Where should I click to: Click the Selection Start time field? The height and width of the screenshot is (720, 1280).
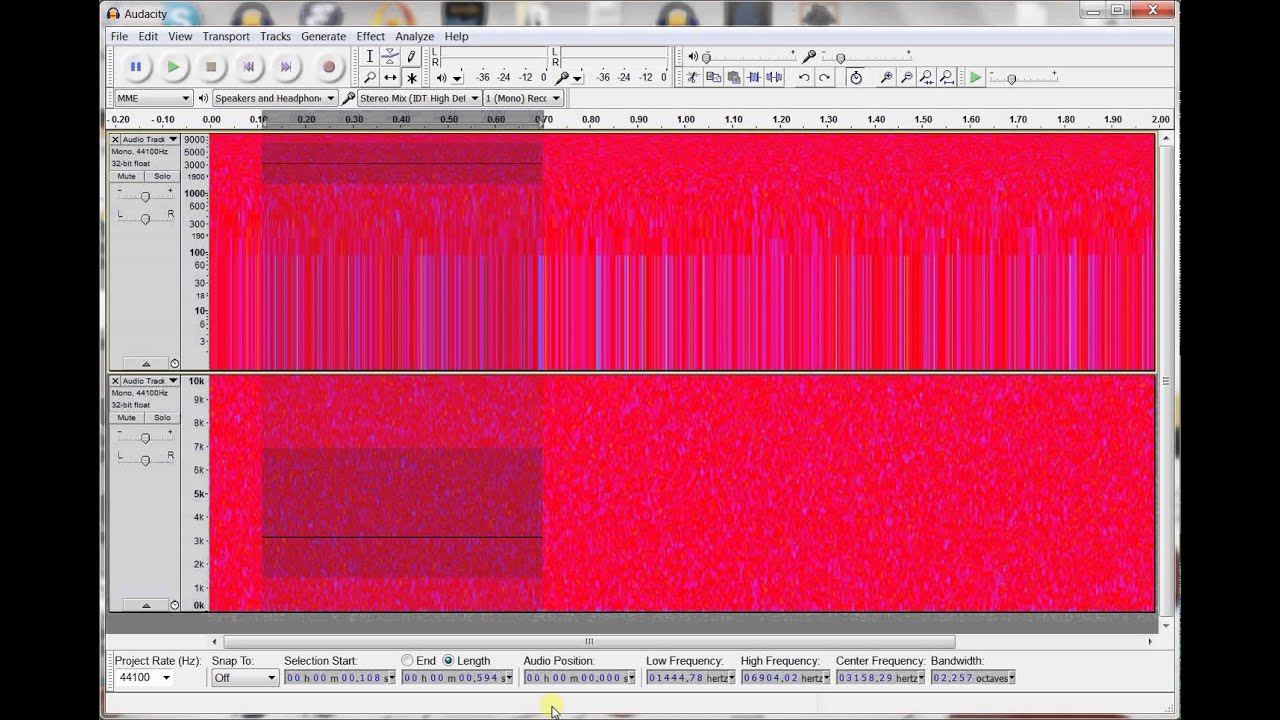coord(340,678)
